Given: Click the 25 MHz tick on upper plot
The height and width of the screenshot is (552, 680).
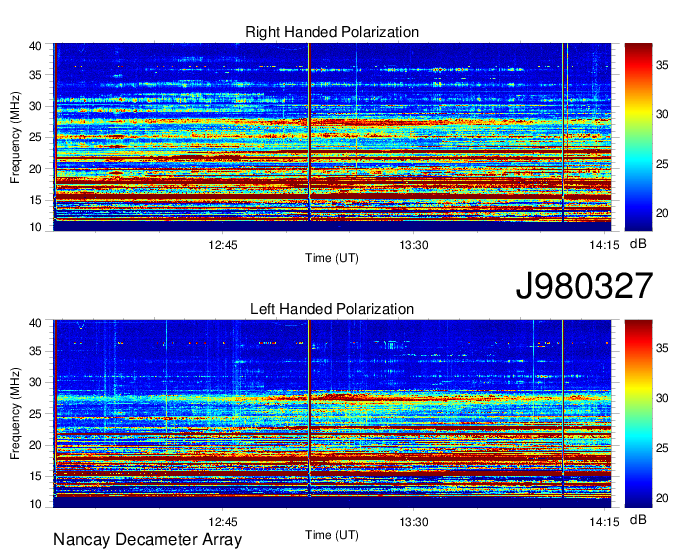Looking at the screenshot, I should [35, 137].
